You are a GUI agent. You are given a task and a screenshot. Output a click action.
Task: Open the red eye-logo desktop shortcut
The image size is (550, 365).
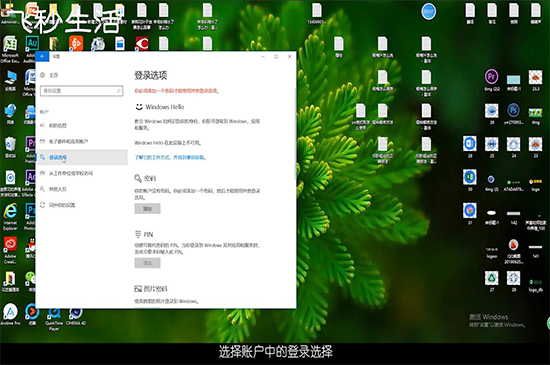point(142,43)
